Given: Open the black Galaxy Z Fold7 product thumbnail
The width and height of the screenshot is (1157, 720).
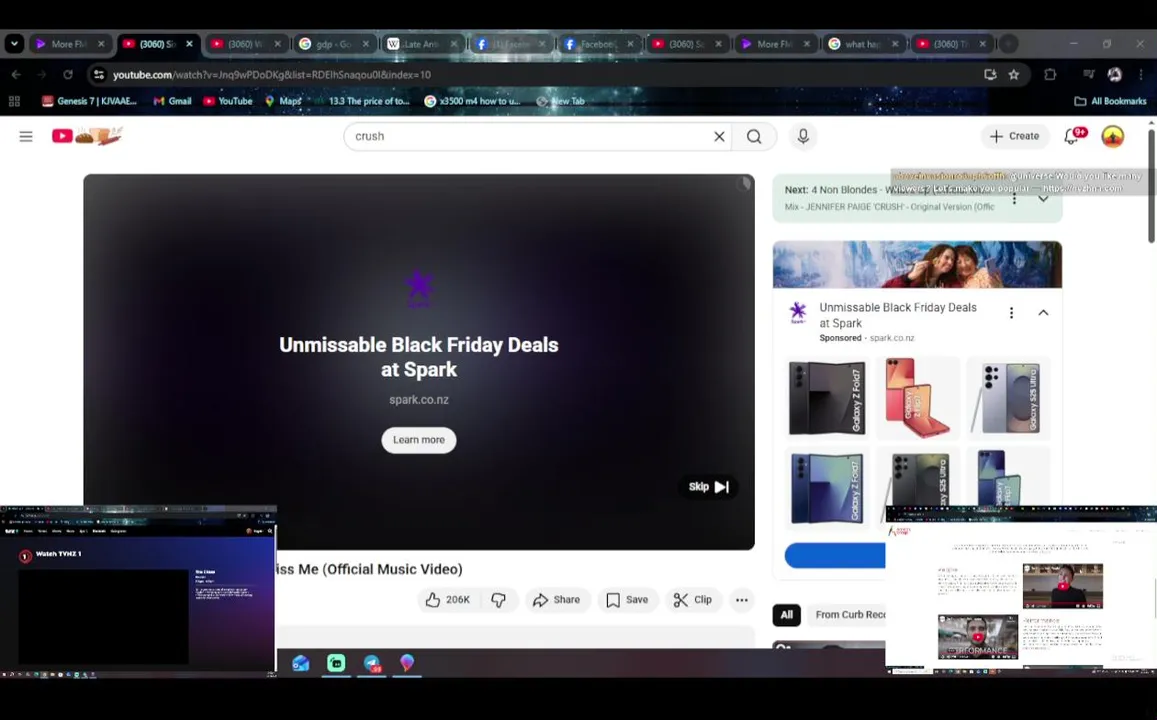Looking at the screenshot, I should pos(827,398).
